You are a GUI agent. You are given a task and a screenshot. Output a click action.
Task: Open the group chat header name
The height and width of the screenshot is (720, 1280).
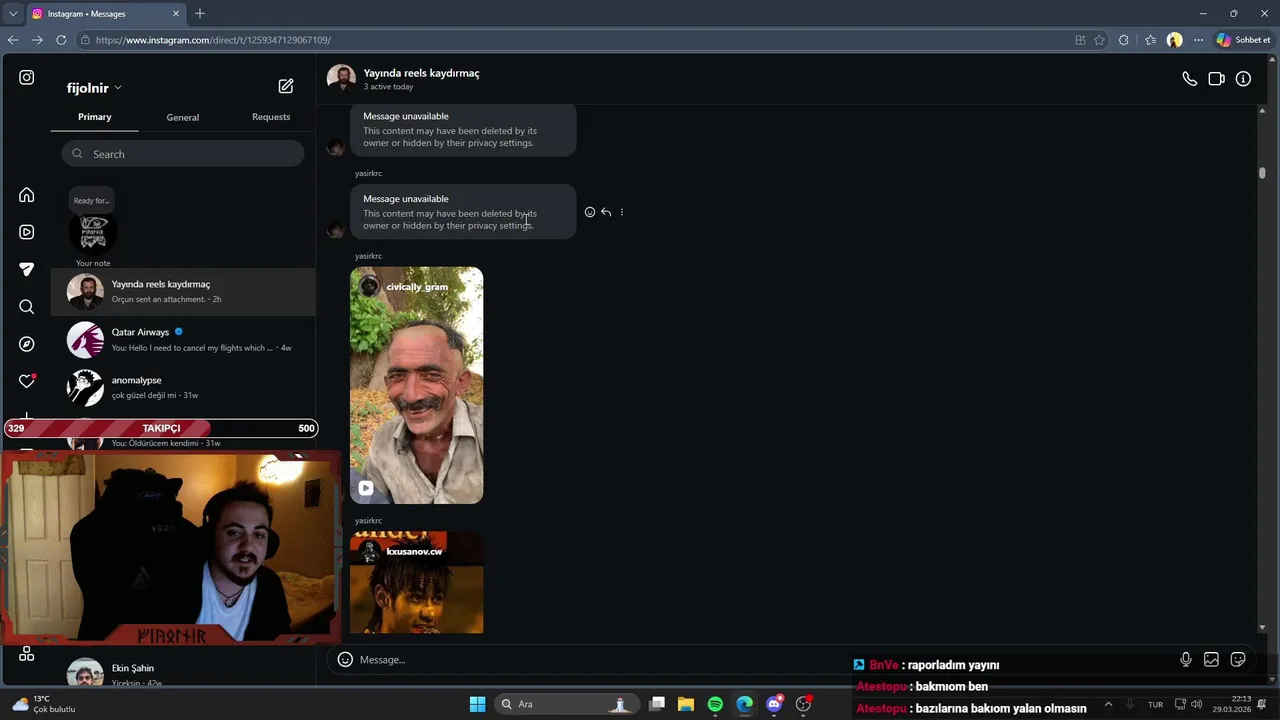click(x=421, y=73)
